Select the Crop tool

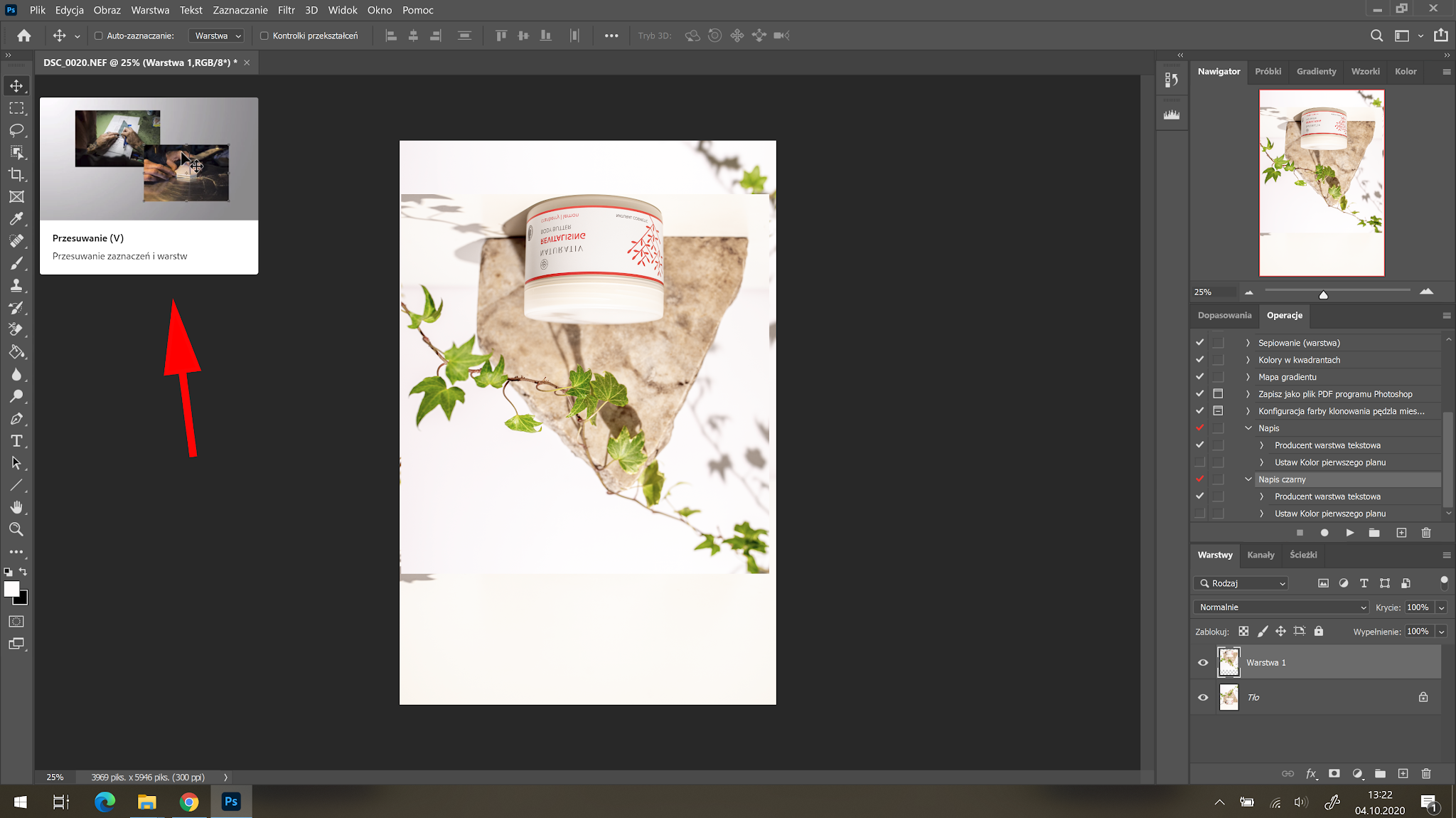(16, 174)
